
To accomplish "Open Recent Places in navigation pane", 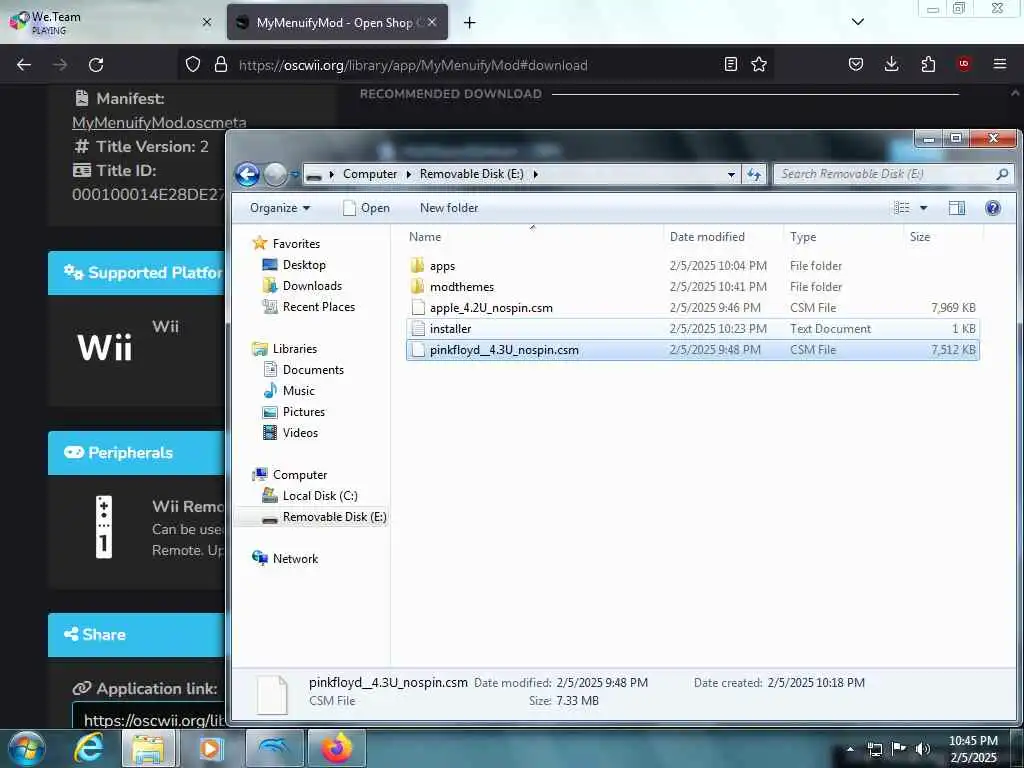I will click(x=319, y=307).
